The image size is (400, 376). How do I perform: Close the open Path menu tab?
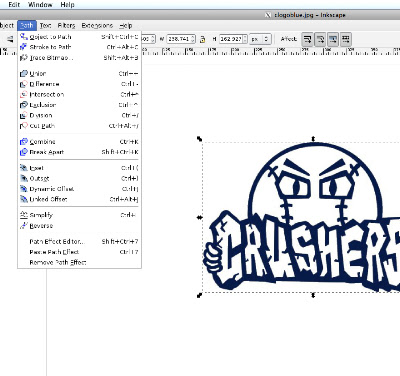[27, 25]
